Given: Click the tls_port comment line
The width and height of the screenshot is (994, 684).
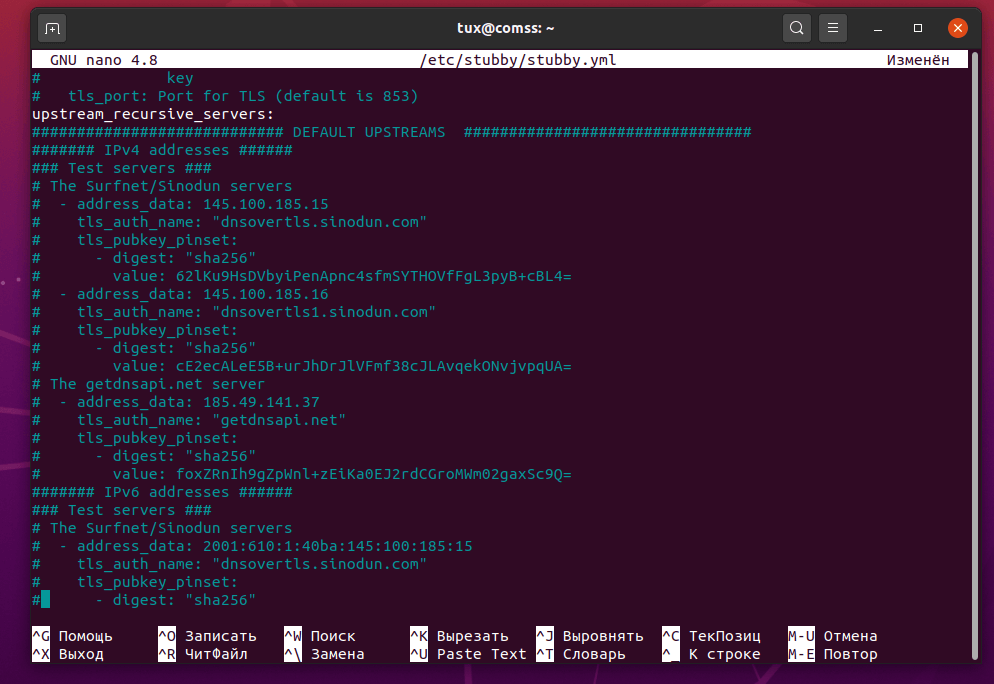Looking at the screenshot, I should (225, 96).
